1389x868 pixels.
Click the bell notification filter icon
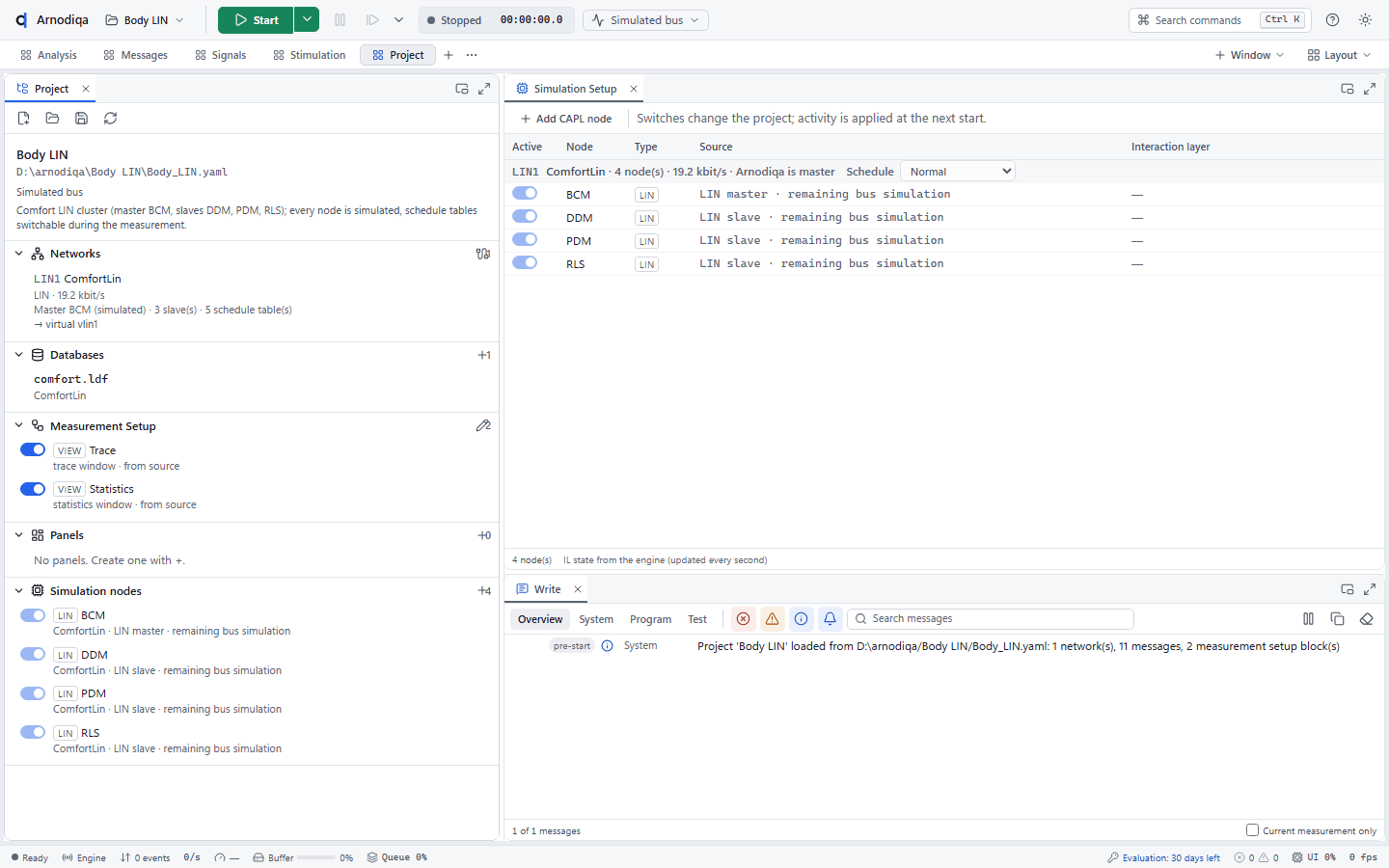[830, 619]
